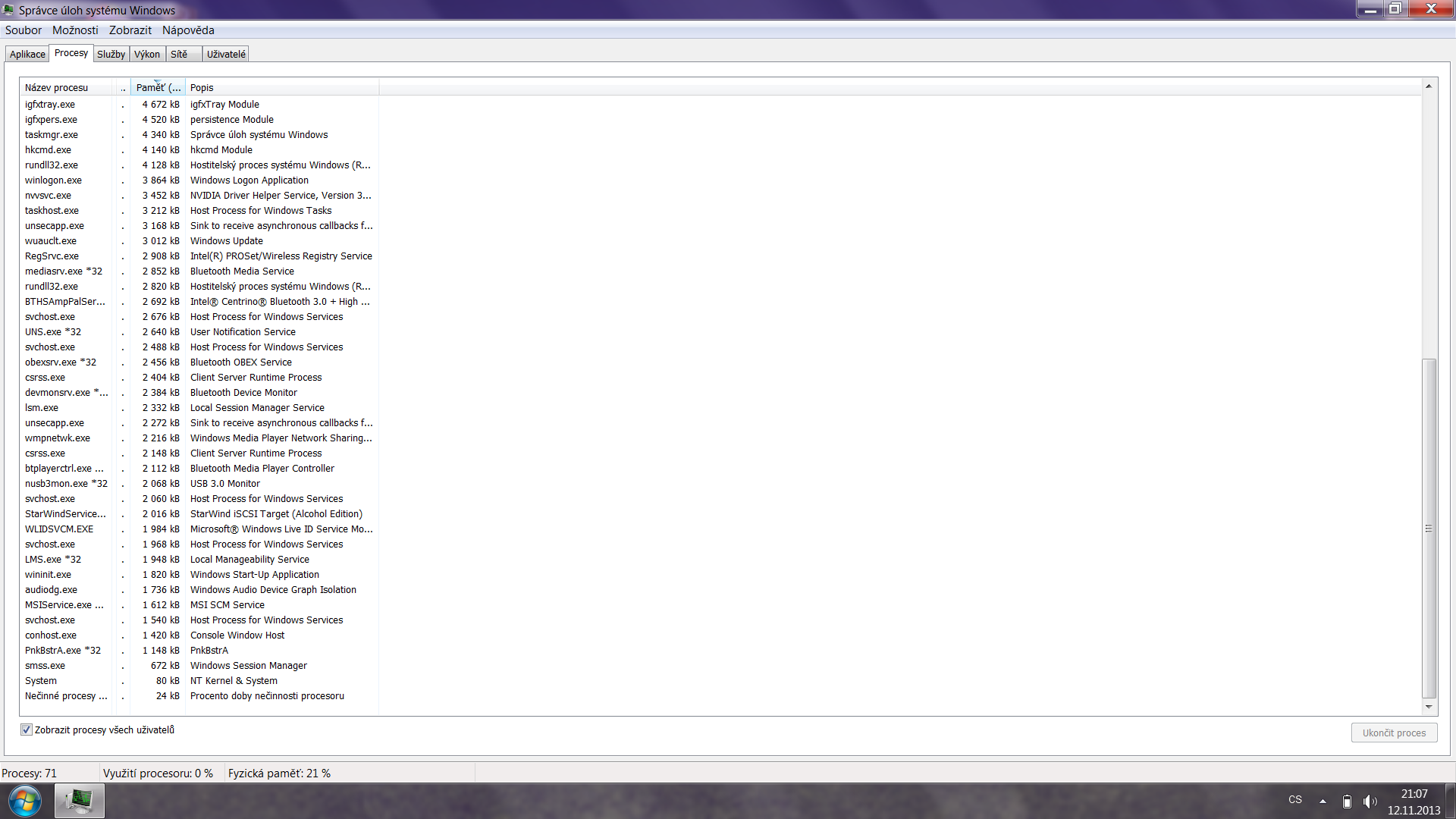Click the CS language indicator
1456x819 pixels.
(1295, 800)
